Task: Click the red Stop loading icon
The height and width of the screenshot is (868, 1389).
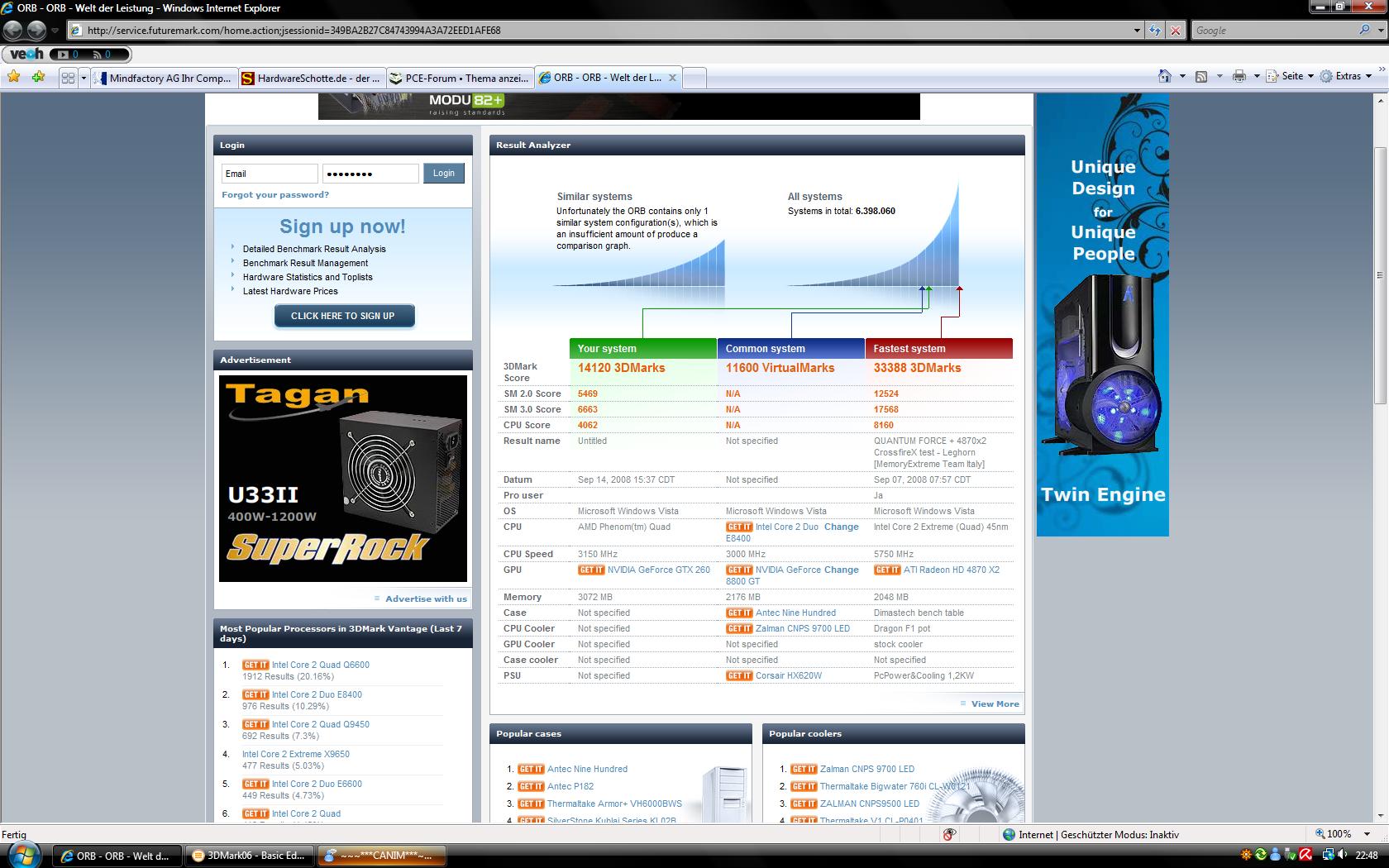Action: [x=1176, y=31]
